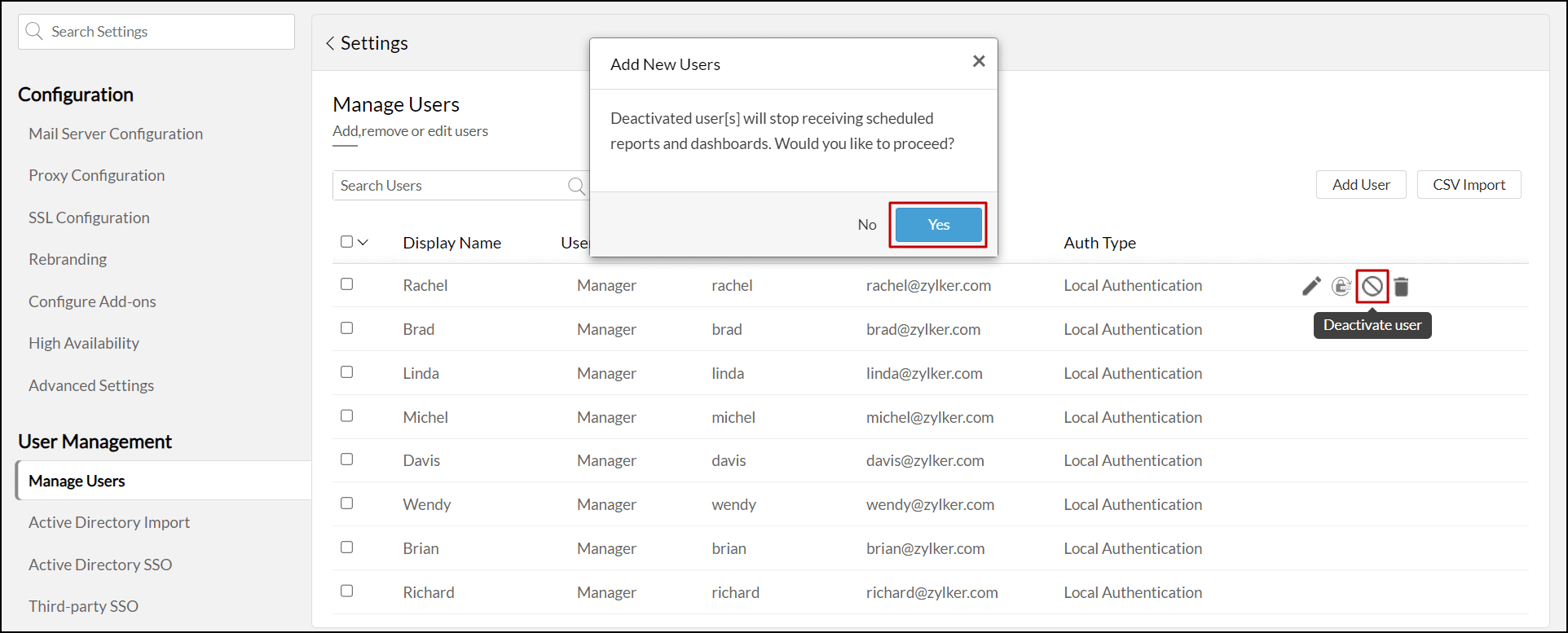Click the Deactivate user icon for Rachel

coord(1372,286)
